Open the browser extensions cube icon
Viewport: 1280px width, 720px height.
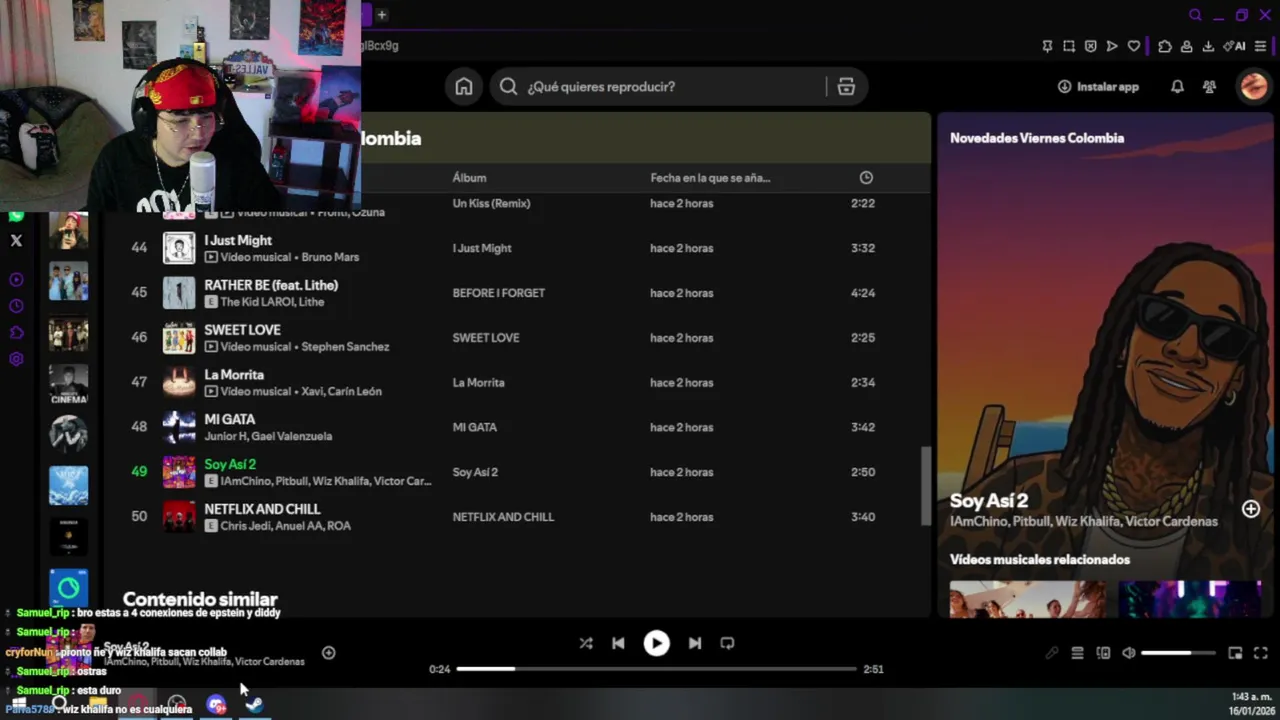pyautogui.click(x=1165, y=46)
